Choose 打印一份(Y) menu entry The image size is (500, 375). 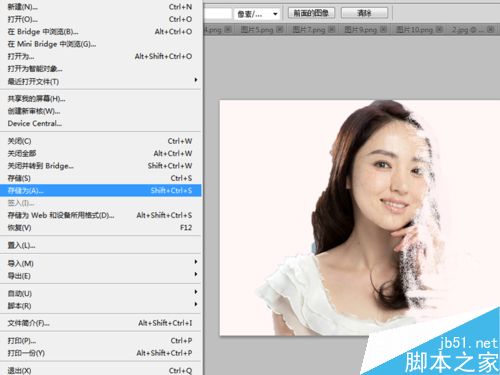100,353
